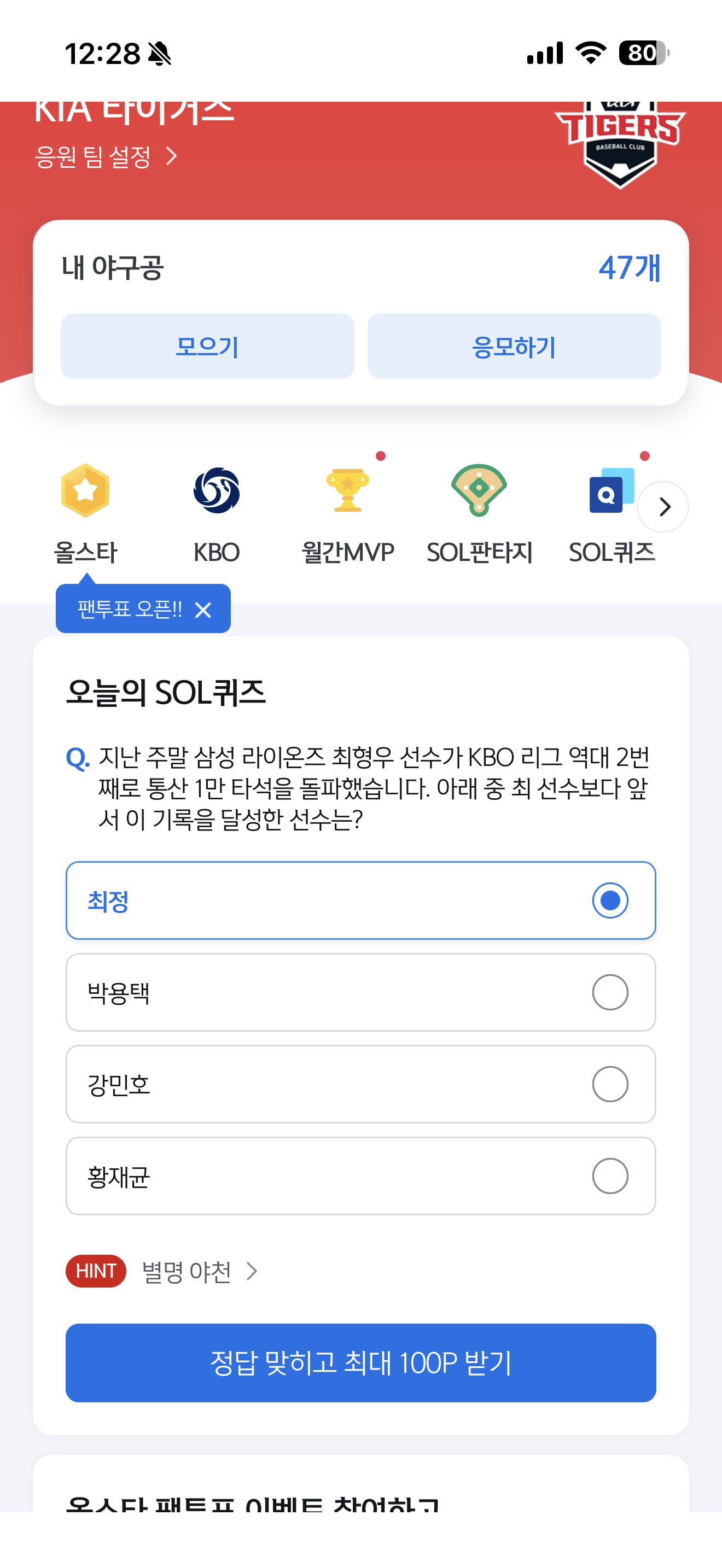This screenshot has width=722, height=1568.
Task: Open 응원 팀 설정 chevron
Action: pyautogui.click(x=172, y=156)
